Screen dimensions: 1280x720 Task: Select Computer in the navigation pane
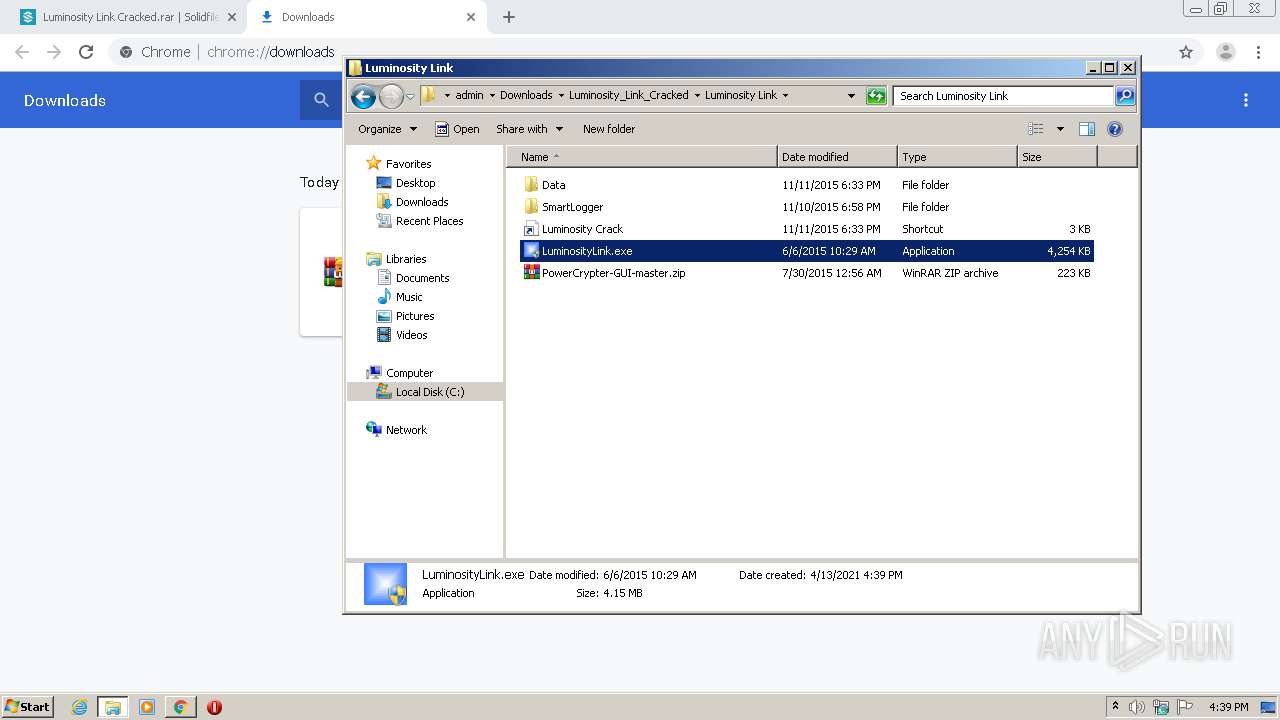(400, 373)
